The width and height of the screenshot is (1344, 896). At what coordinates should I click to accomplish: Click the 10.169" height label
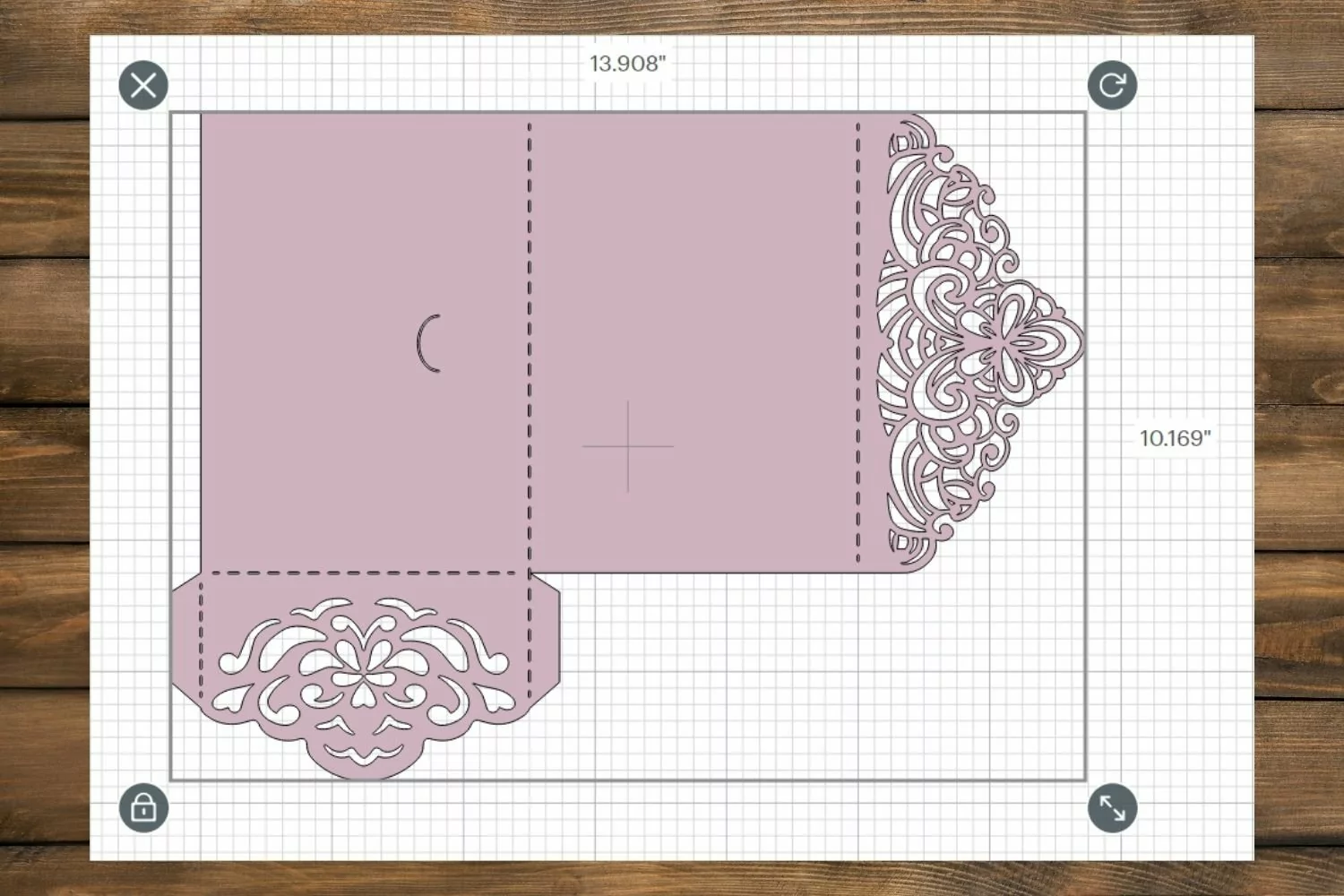click(1175, 438)
